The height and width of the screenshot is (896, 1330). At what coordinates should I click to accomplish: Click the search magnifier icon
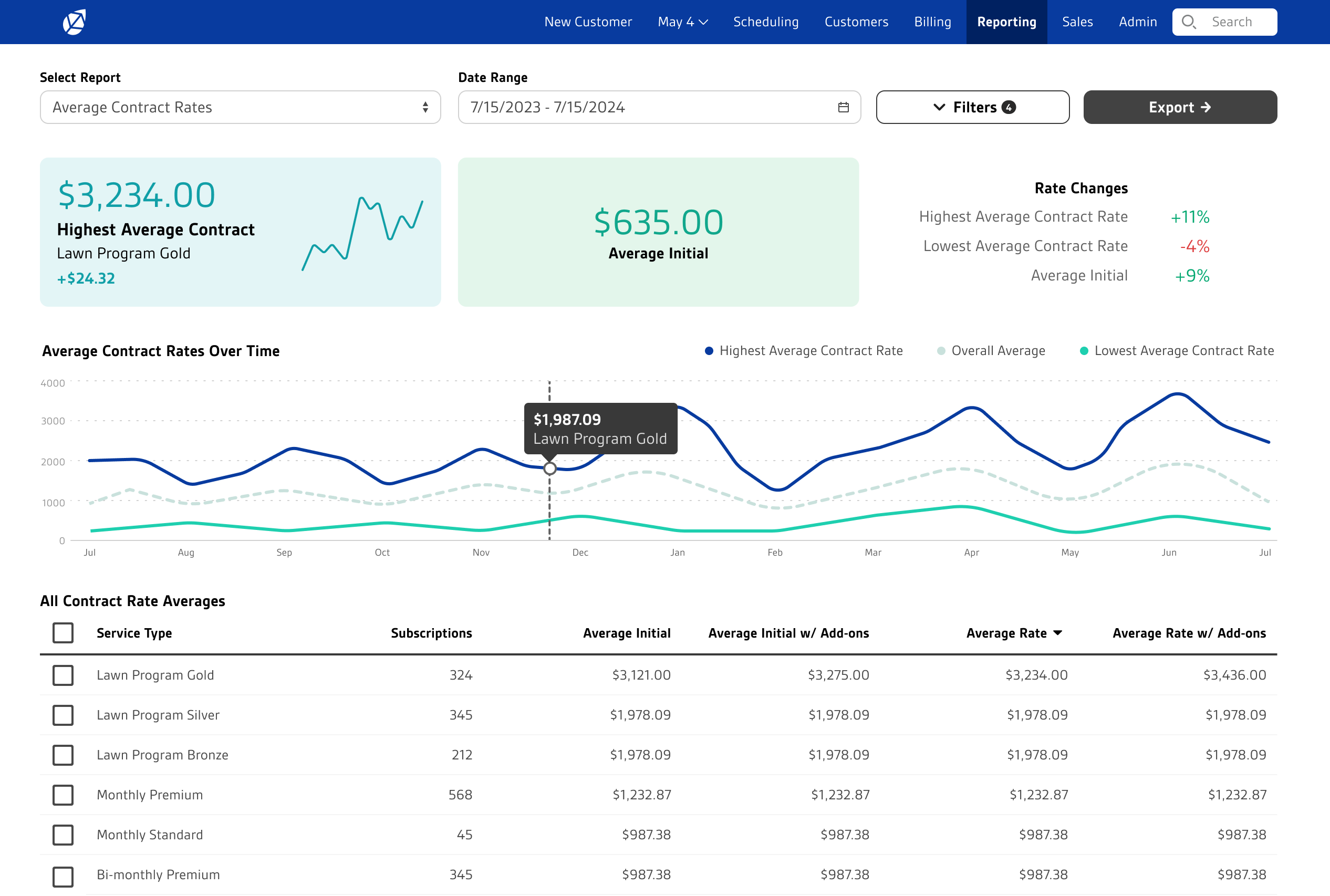(1188, 22)
